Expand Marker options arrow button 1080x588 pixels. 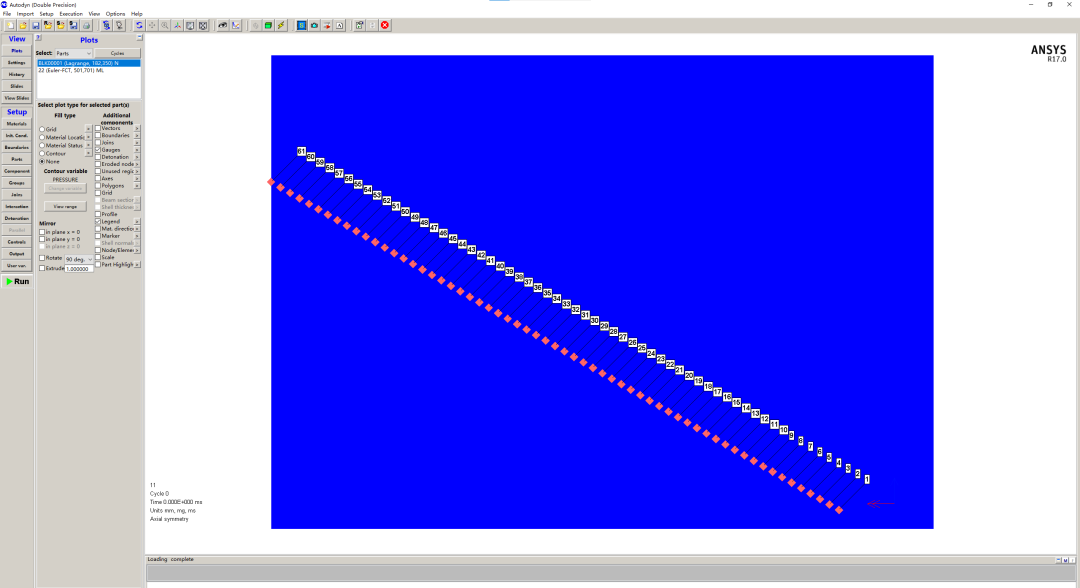137,235
